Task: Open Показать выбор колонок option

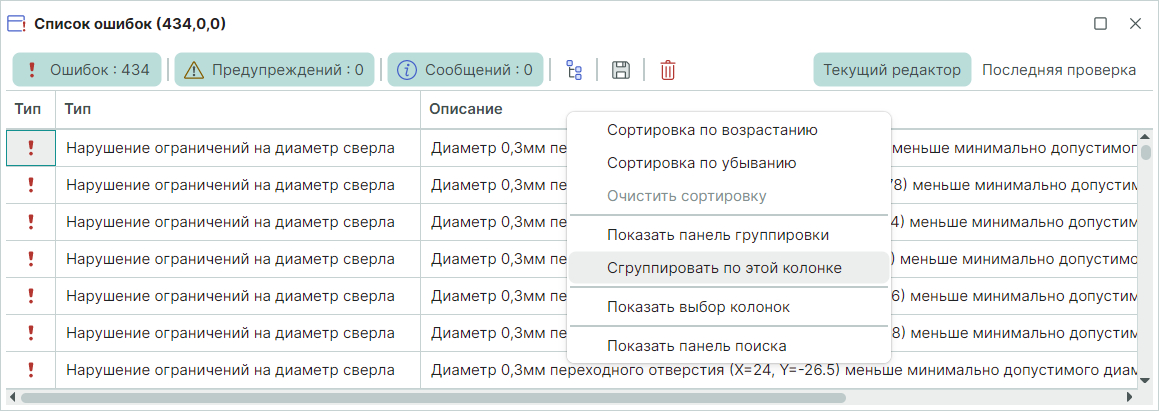Action: 728,307
